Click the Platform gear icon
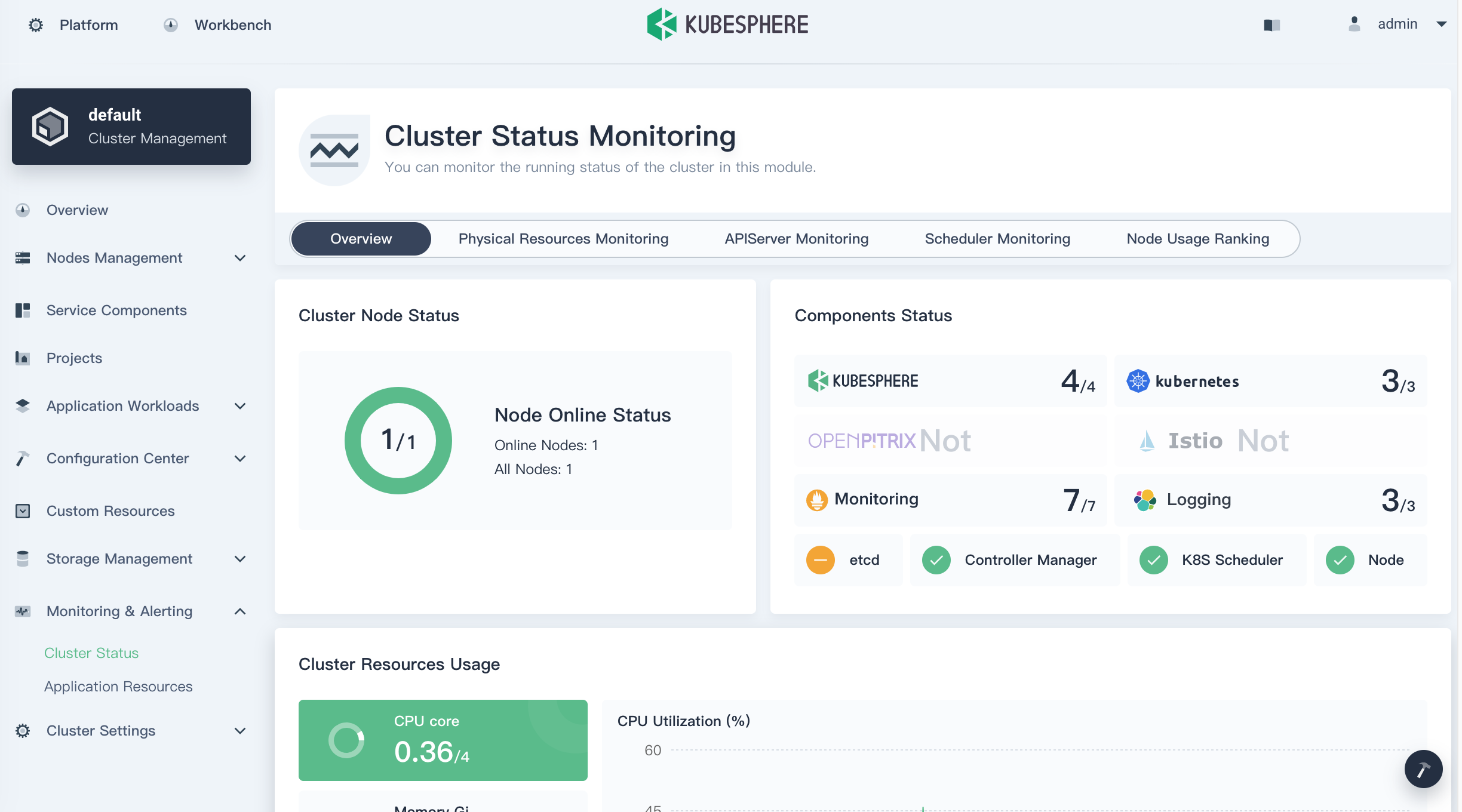Image resolution: width=1462 pixels, height=812 pixels. point(36,25)
